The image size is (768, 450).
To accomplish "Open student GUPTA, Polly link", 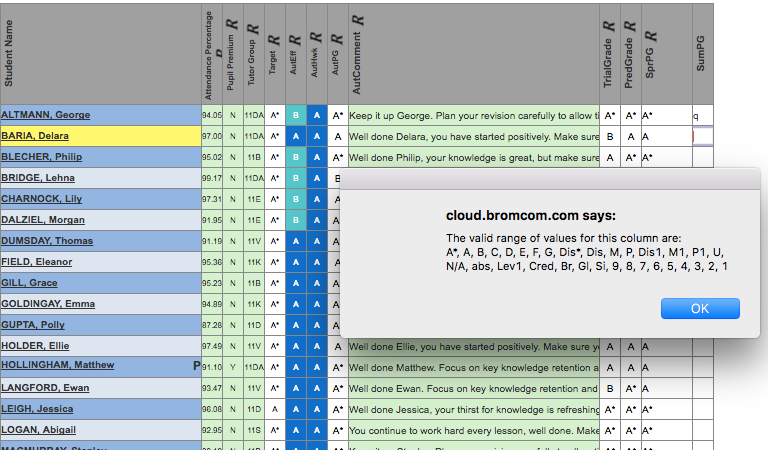I will tap(33, 325).
